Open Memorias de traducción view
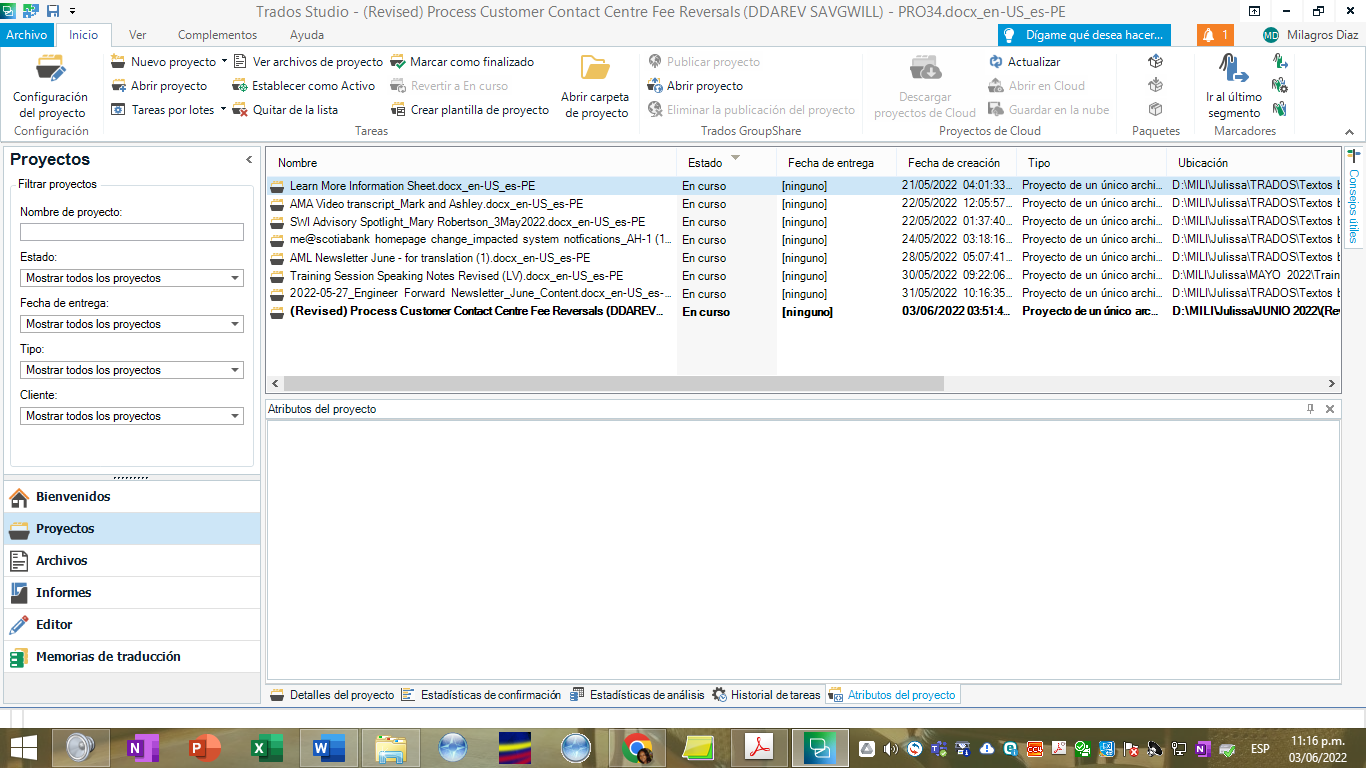This screenshot has width=1366, height=768. [x=132, y=657]
